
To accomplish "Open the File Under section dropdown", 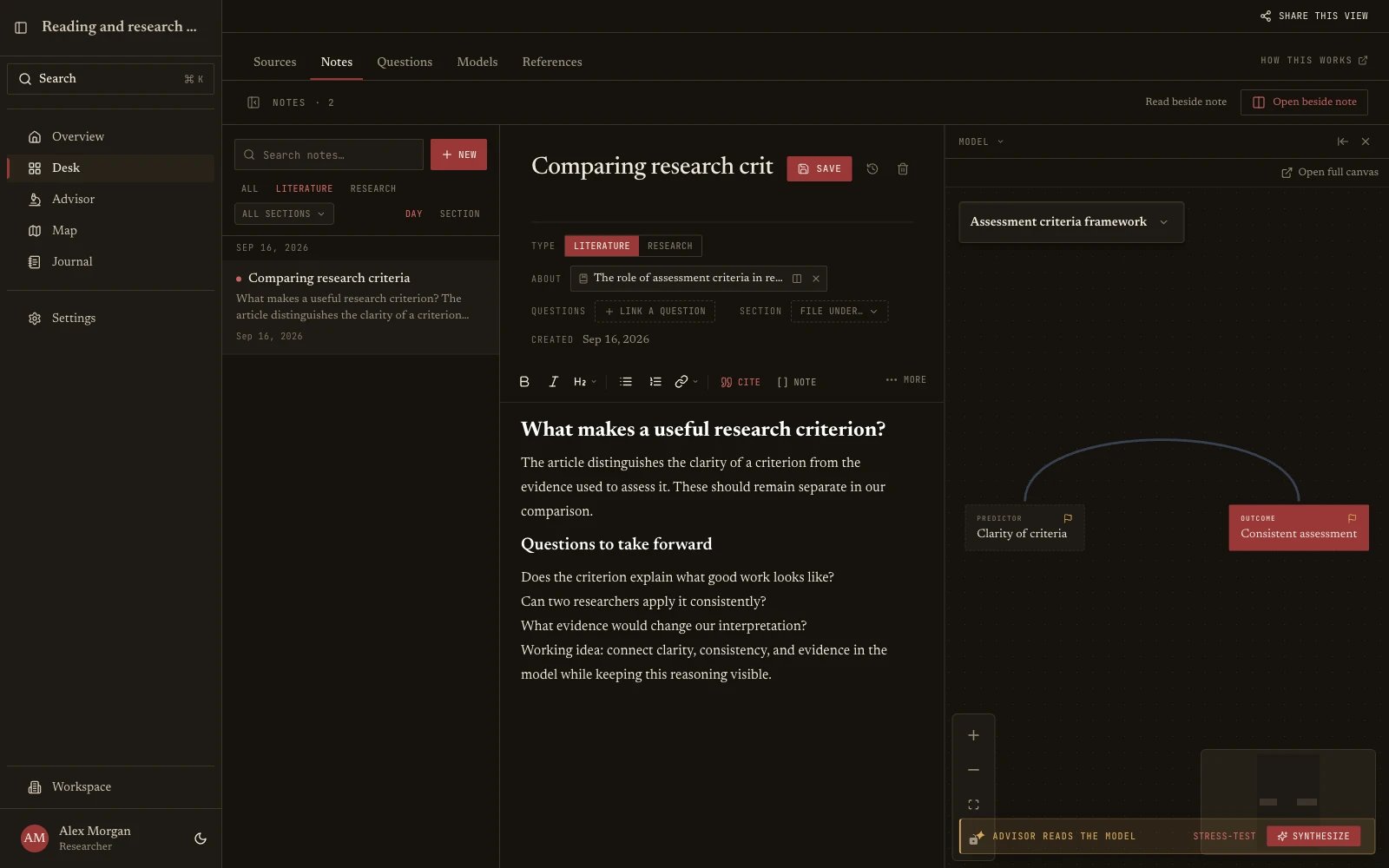I will click(839, 311).
